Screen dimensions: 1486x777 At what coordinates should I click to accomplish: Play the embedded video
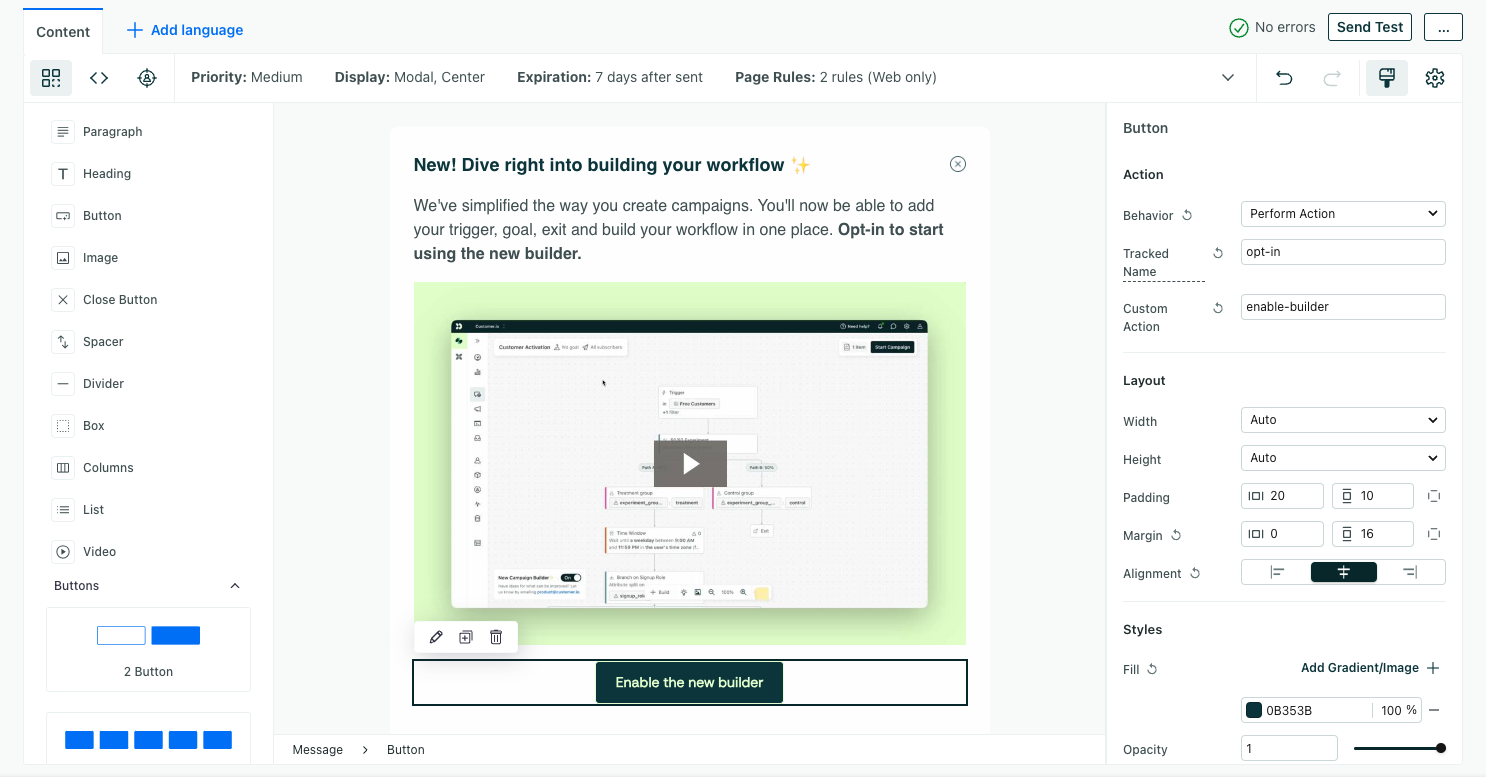point(690,464)
